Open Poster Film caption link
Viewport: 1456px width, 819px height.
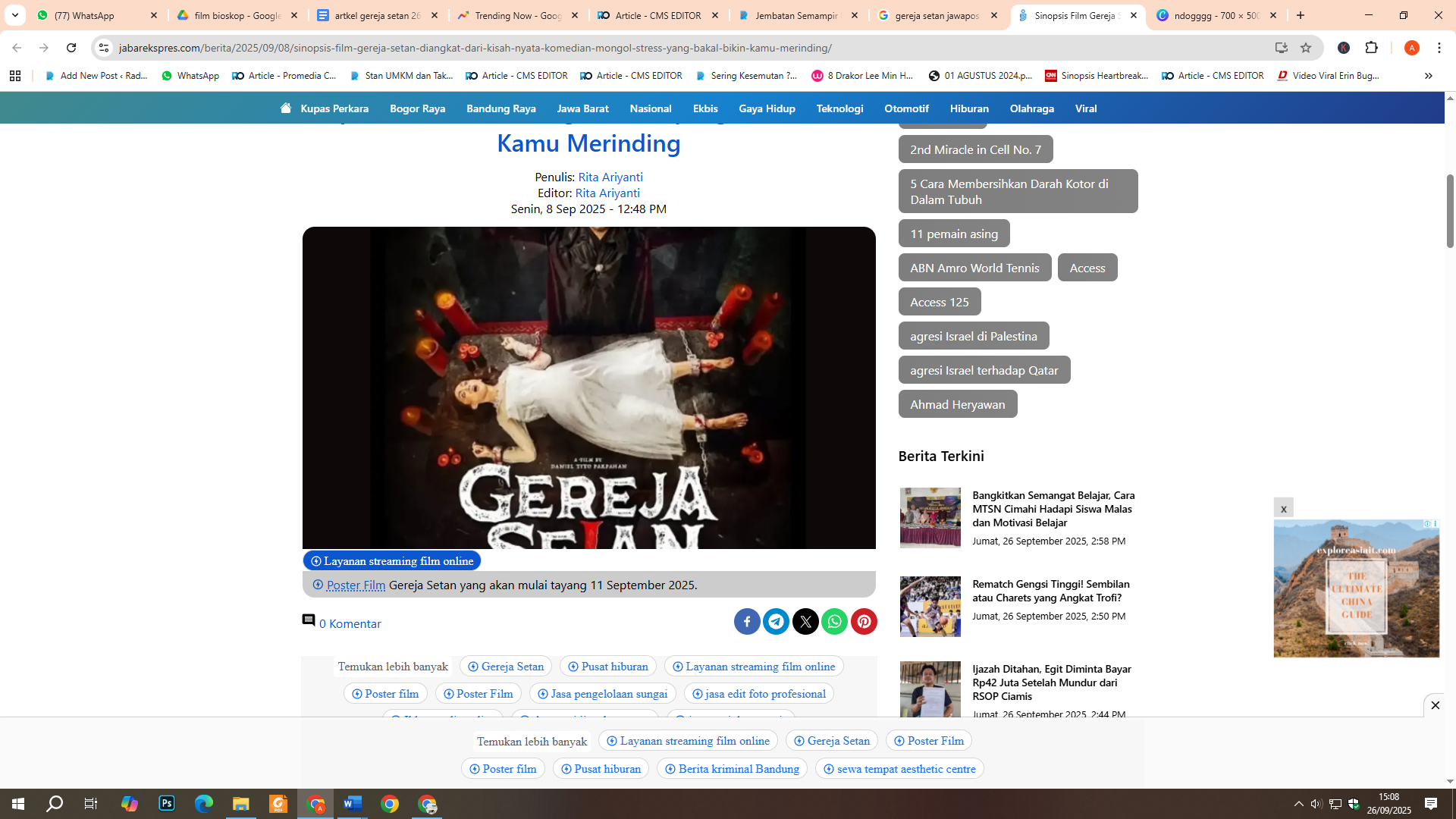coord(356,585)
